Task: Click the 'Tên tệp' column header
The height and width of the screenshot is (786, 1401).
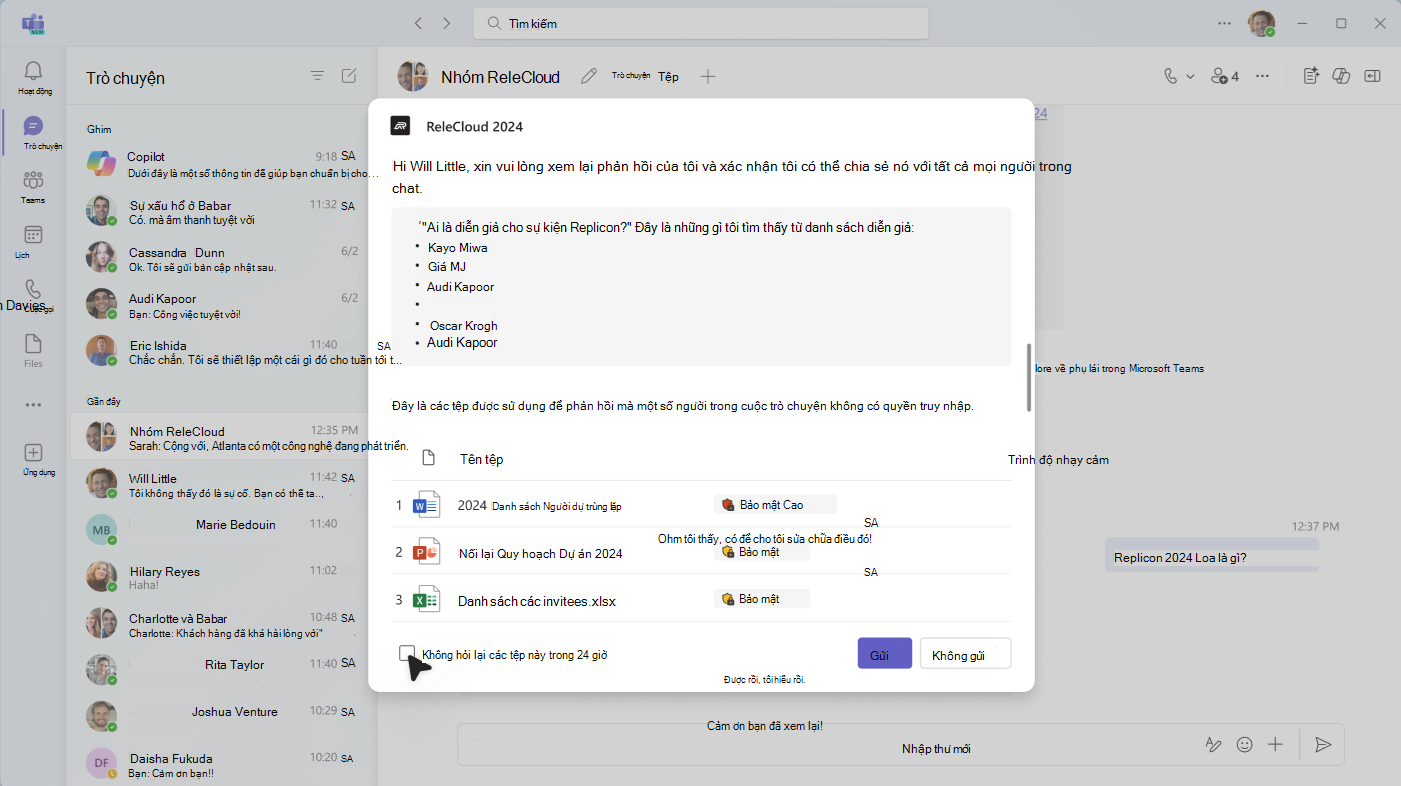Action: 481,459
